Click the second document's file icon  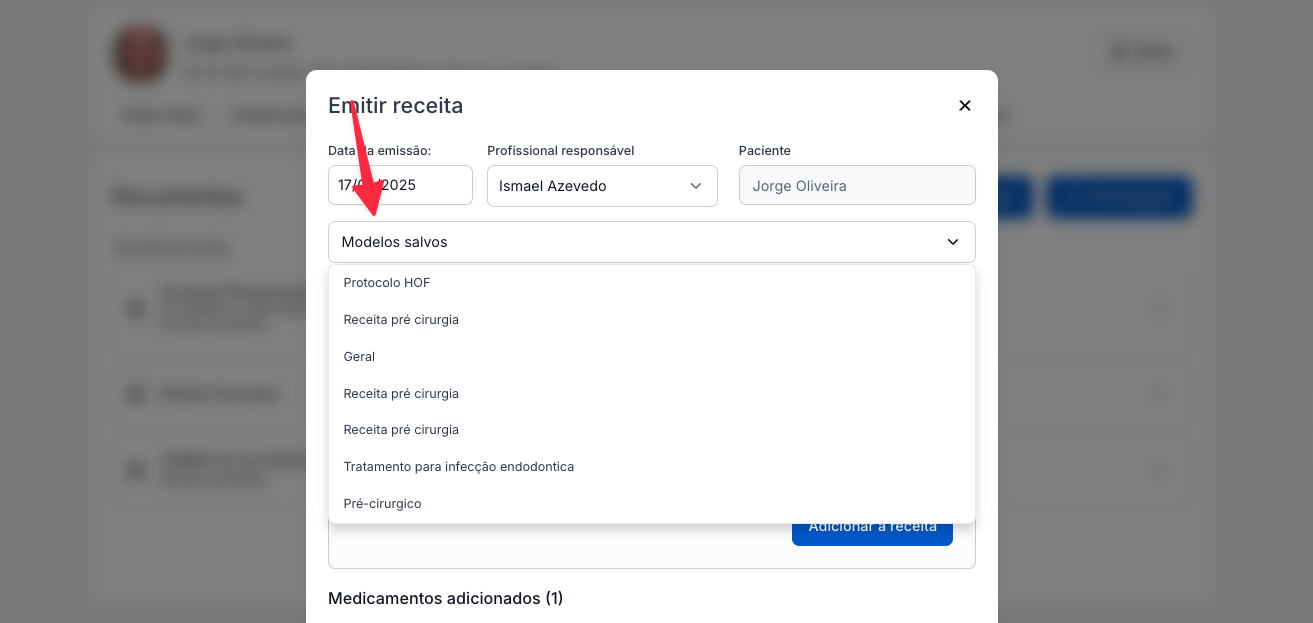click(x=136, y=395)
